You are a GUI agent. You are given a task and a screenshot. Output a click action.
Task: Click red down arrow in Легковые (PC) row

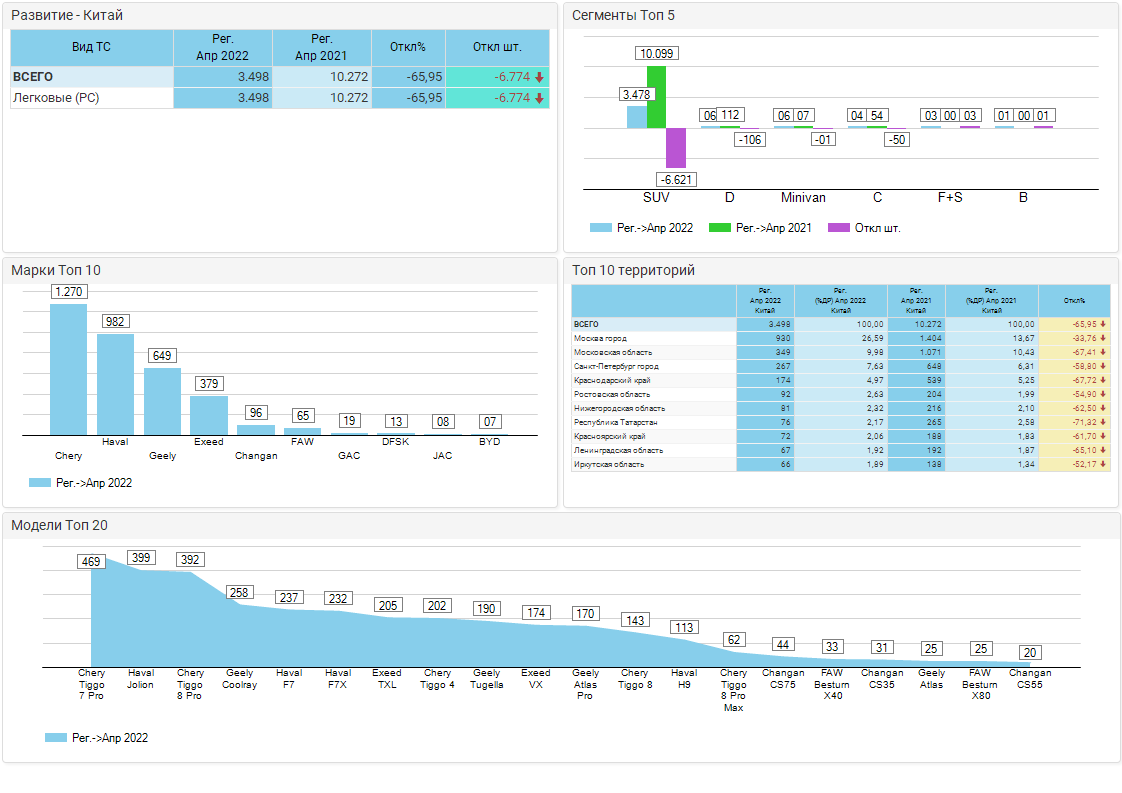(539, 98)
